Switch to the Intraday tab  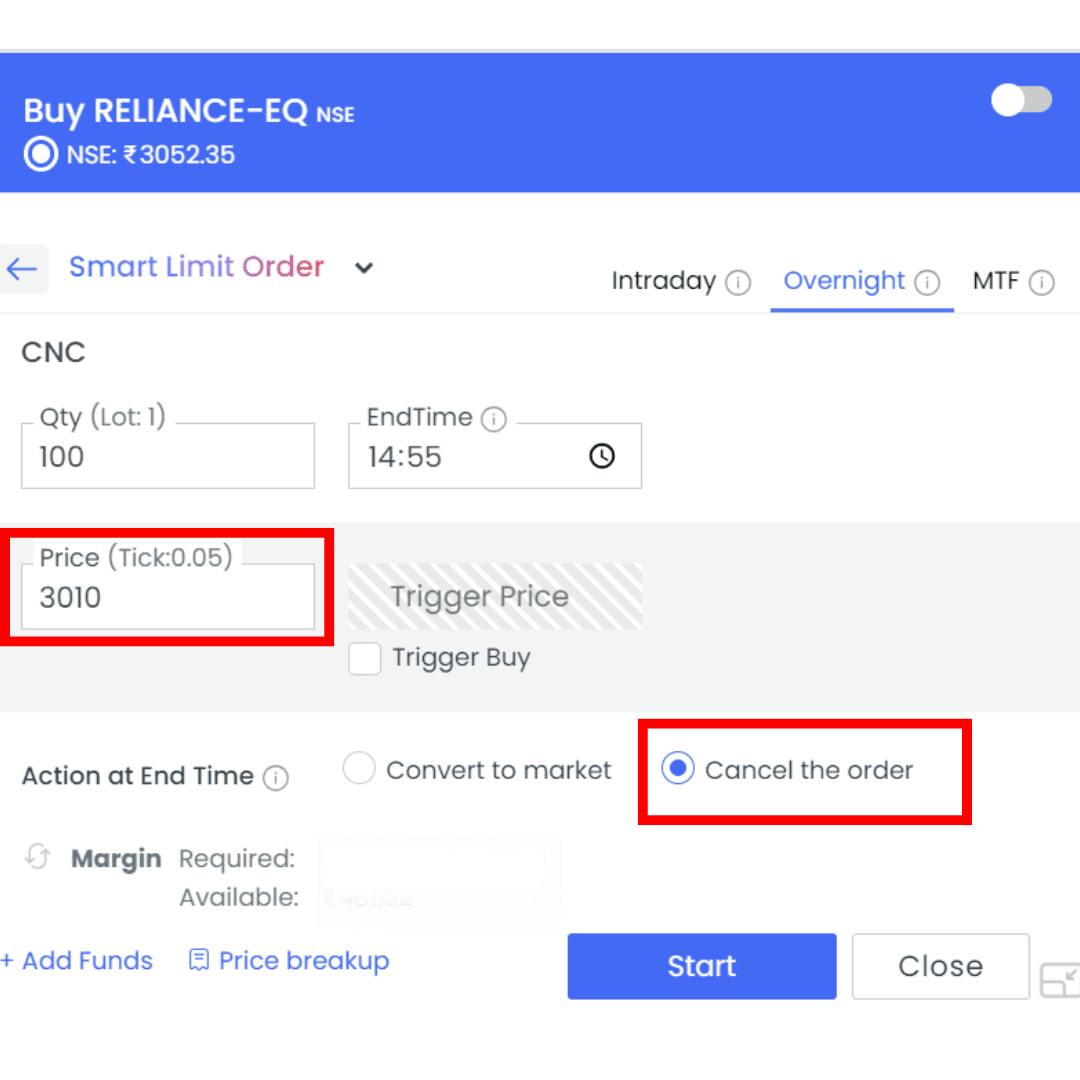pos(663,281)
